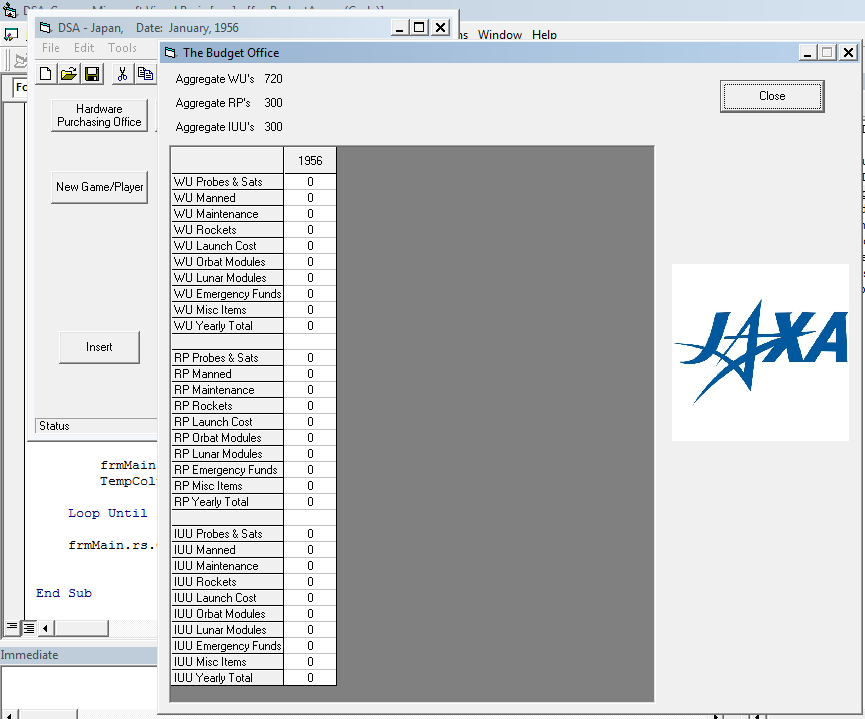Select the IUU Misc Items row label
Screen dimensions: 865x719
[227, 662]
